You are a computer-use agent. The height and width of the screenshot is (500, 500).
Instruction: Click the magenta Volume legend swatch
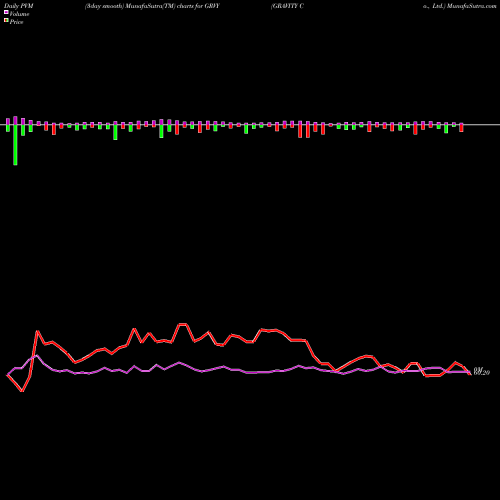[6, 13]
